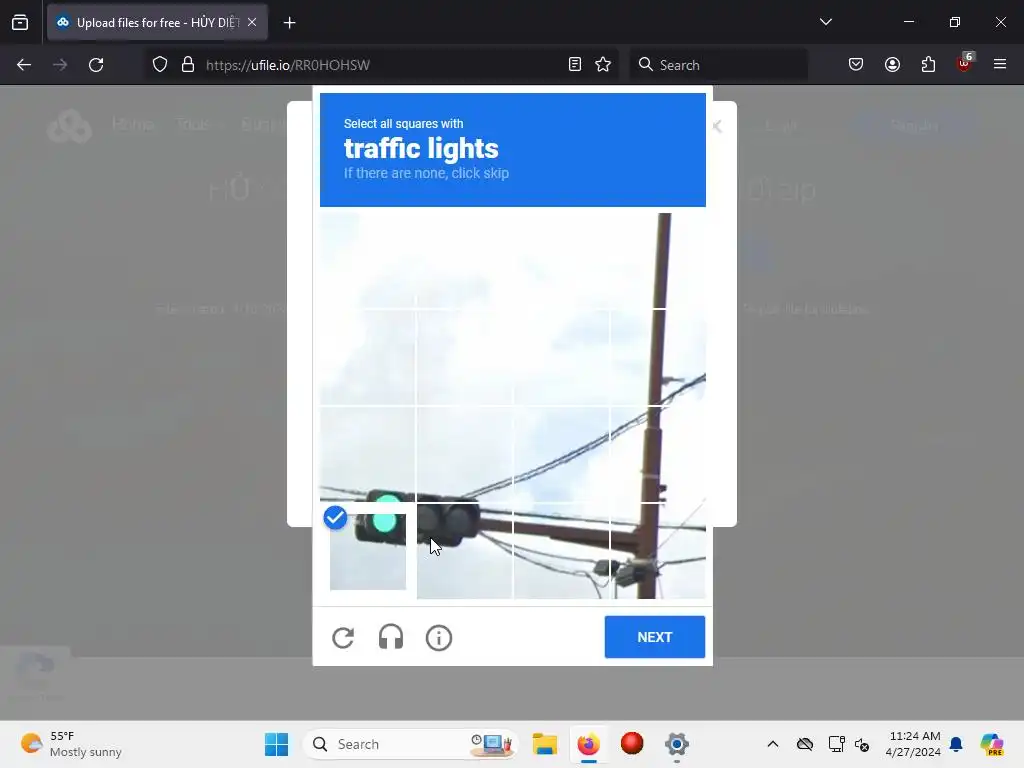Open the Copilot preview icon in the tray
This screenshot has width=1024, height=768.
[x=991, y=744]
